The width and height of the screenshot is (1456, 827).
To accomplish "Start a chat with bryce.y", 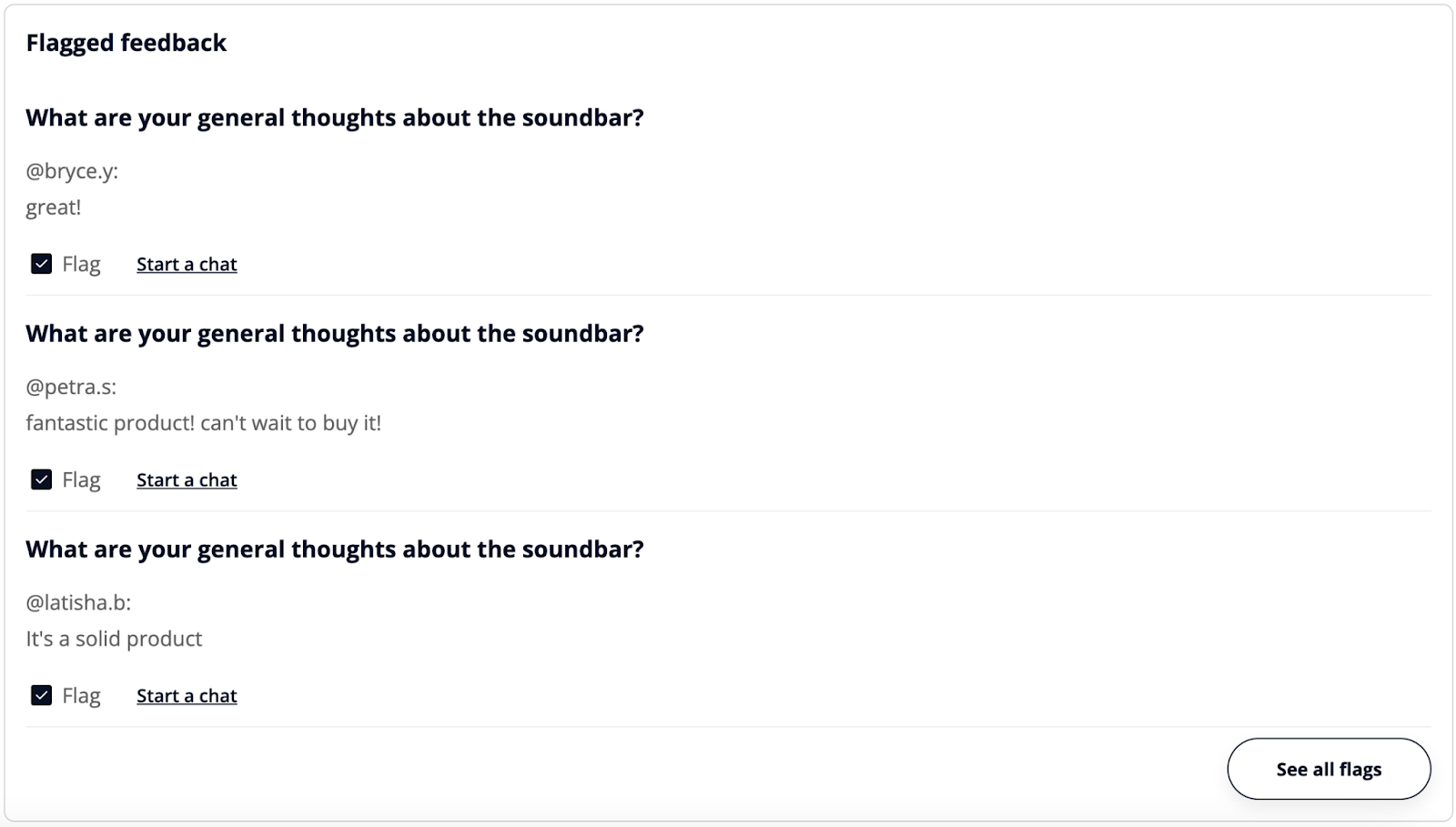I will [x=187, y=264].
